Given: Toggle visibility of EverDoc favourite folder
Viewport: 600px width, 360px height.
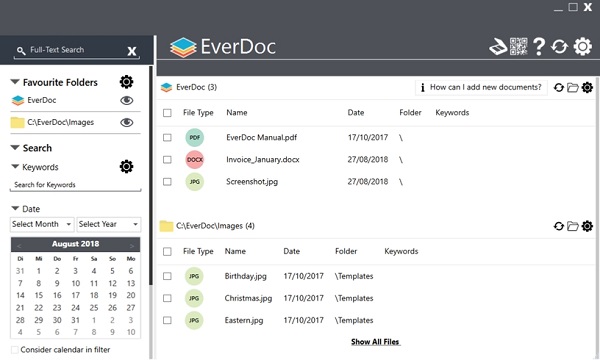Looking at the screenshot, I should [127, 100].
